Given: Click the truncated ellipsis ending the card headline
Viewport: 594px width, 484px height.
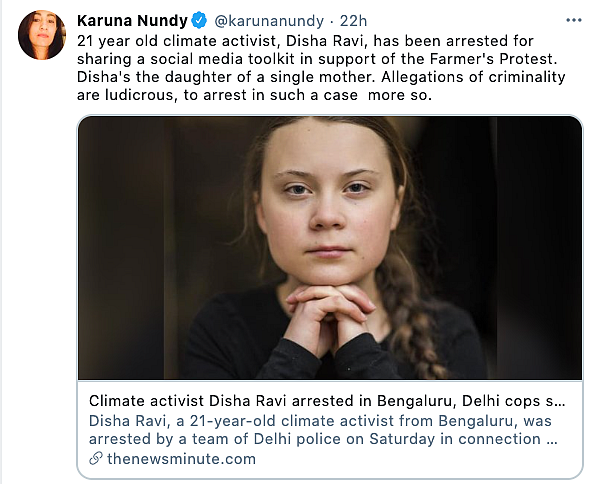Looking at the screenshot, I should tap(560, 401).
